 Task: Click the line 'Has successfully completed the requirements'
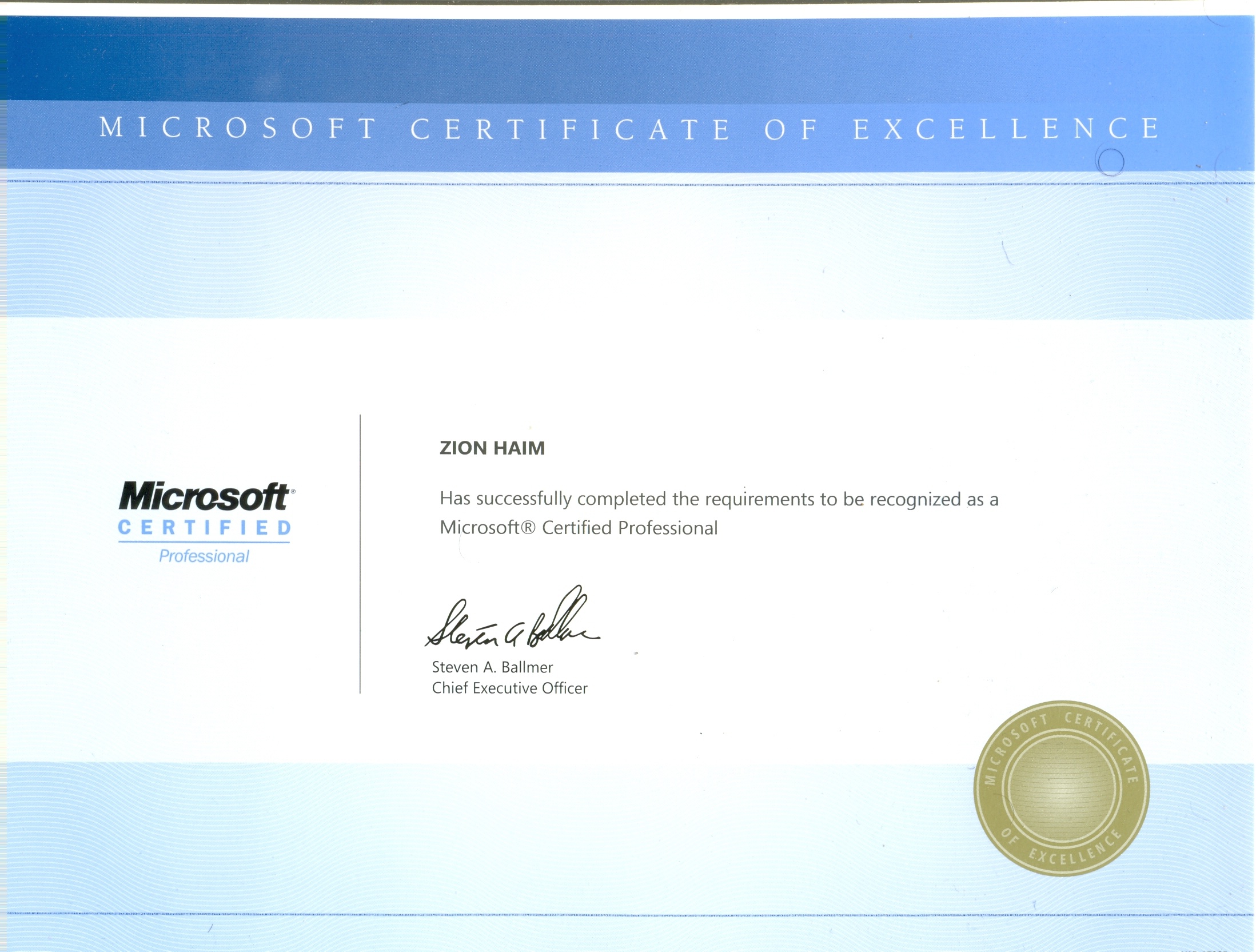pyautogui.click(x=719, y=499)
